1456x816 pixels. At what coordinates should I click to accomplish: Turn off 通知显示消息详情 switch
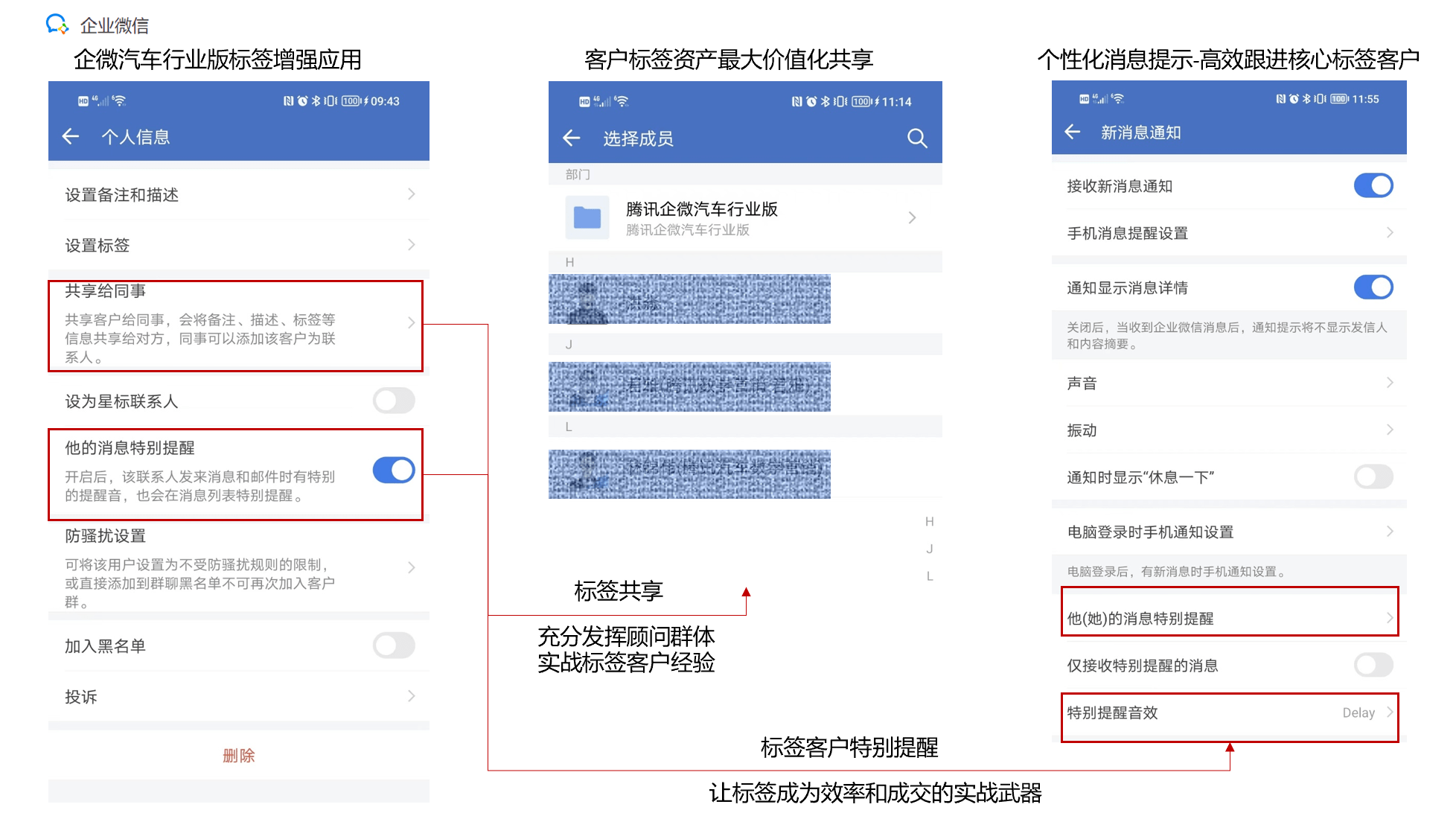point(1373,287)
